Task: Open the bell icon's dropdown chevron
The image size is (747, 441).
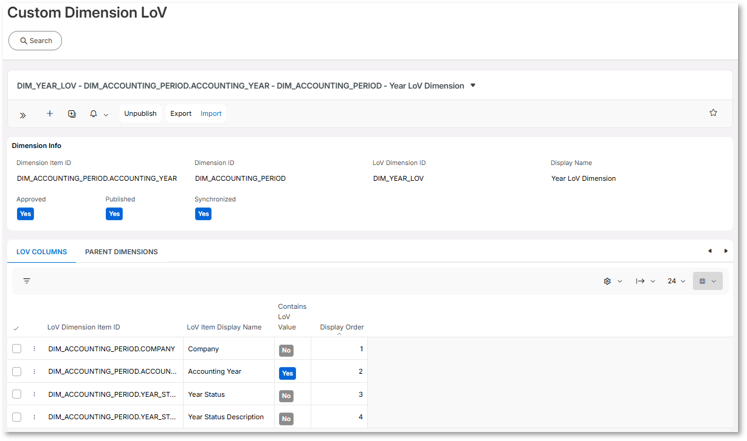Action: tap(106, 115)
